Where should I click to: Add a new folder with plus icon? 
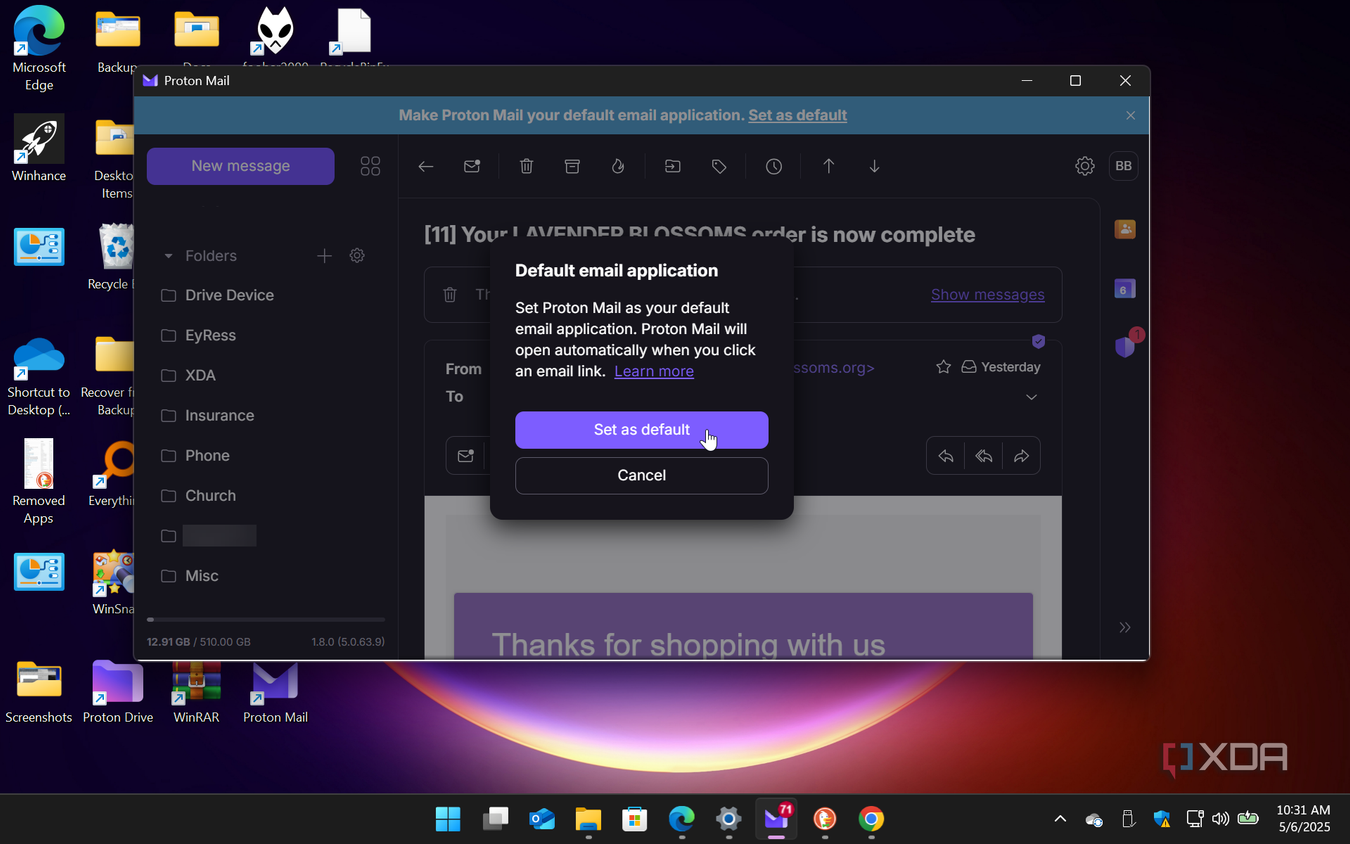(x=324, y=256)
